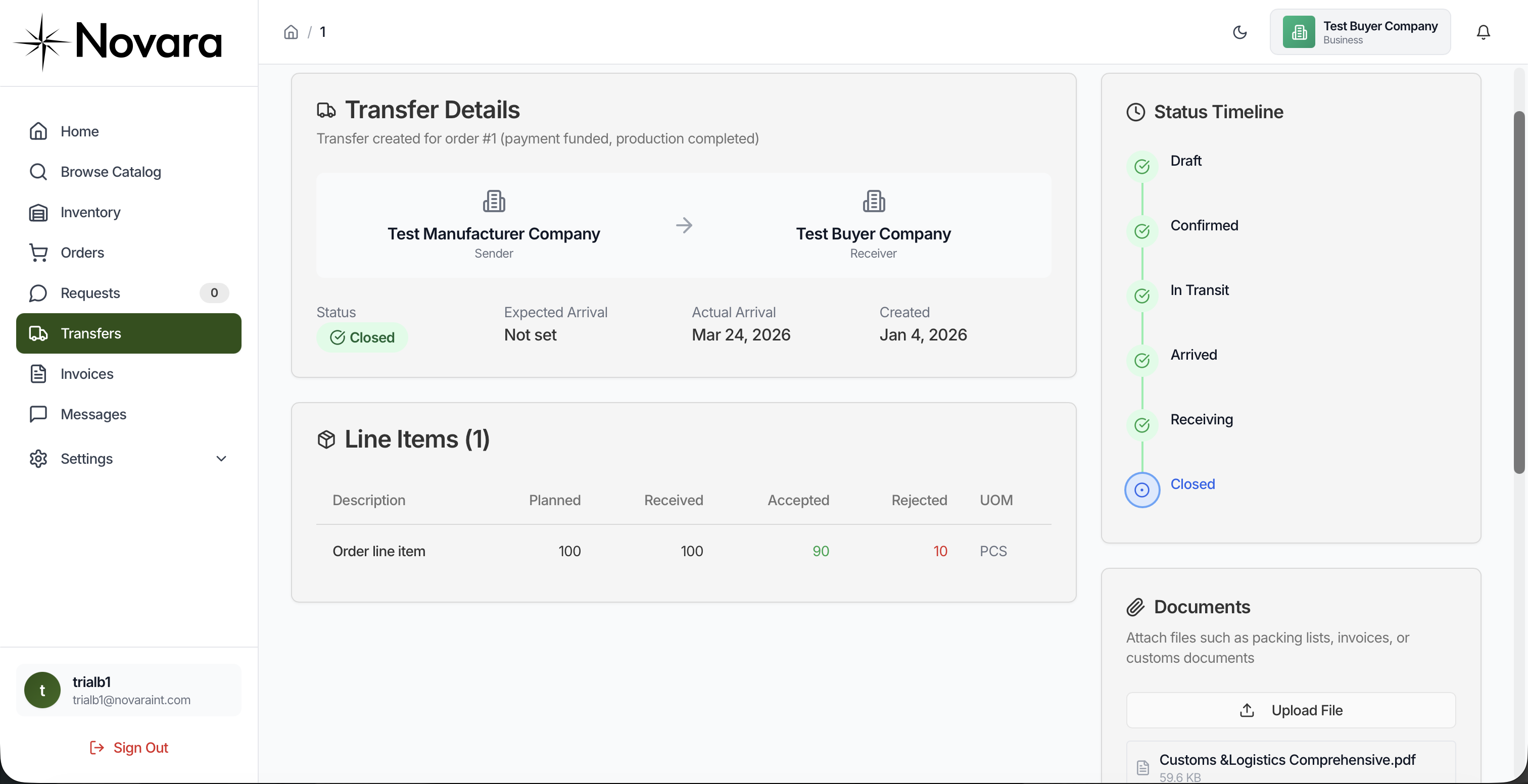Open Invoices in sidebar
Screen dimensions: 1528x784
129,374
